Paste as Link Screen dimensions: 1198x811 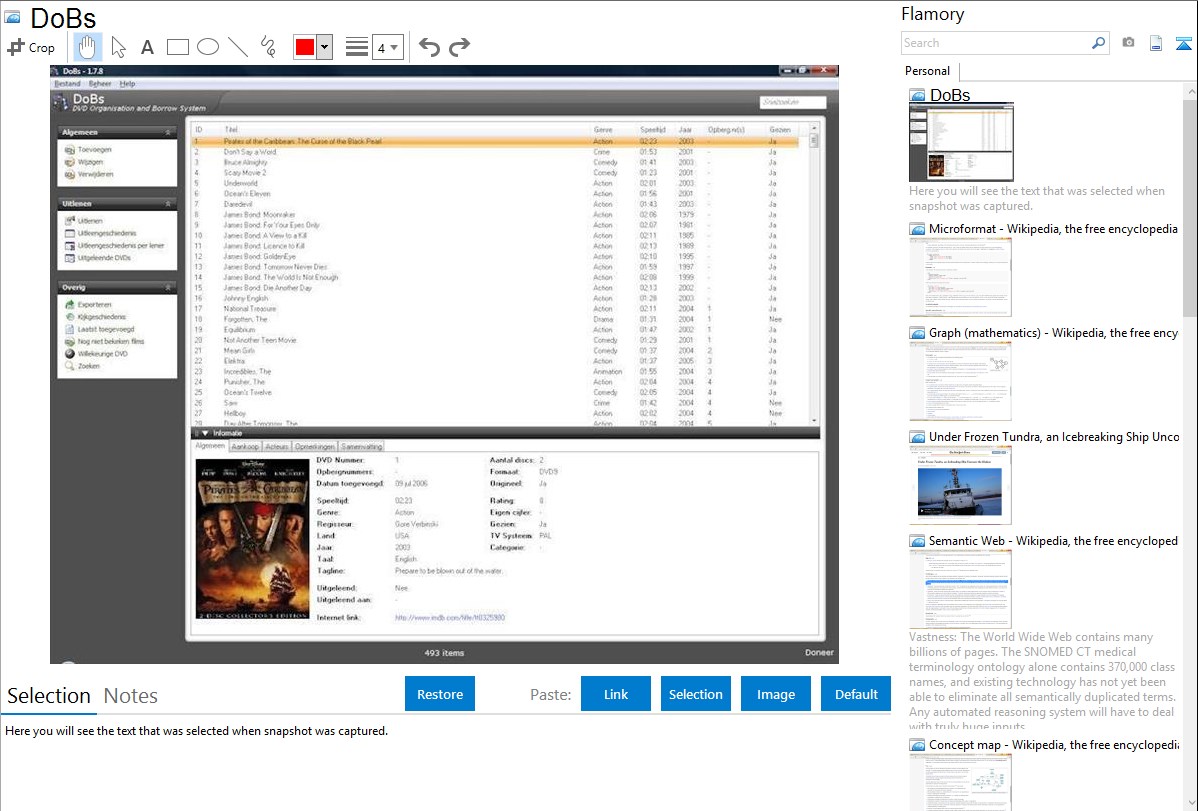coord(616,694)
